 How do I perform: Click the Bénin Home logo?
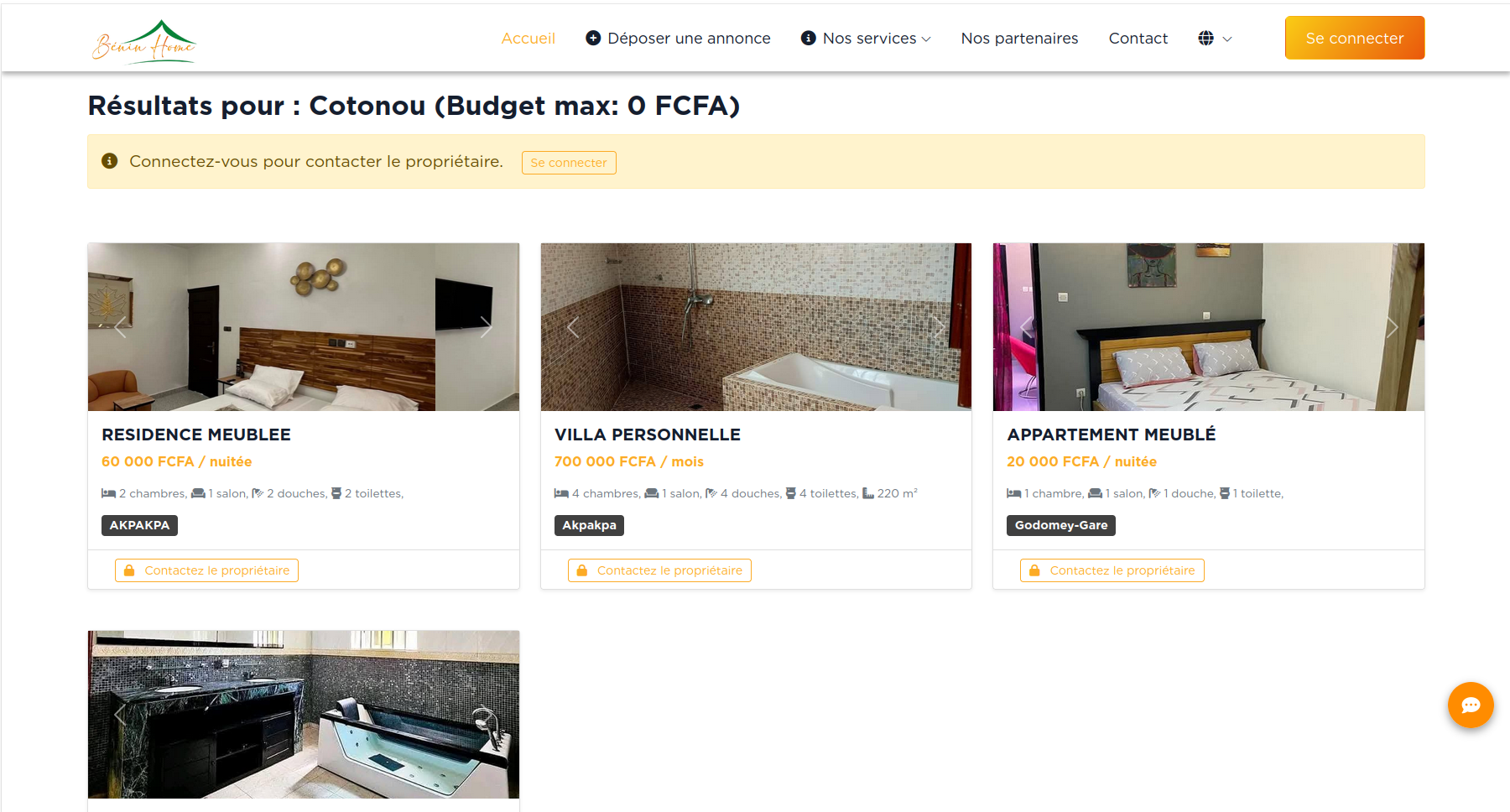[x=143, y=40]
